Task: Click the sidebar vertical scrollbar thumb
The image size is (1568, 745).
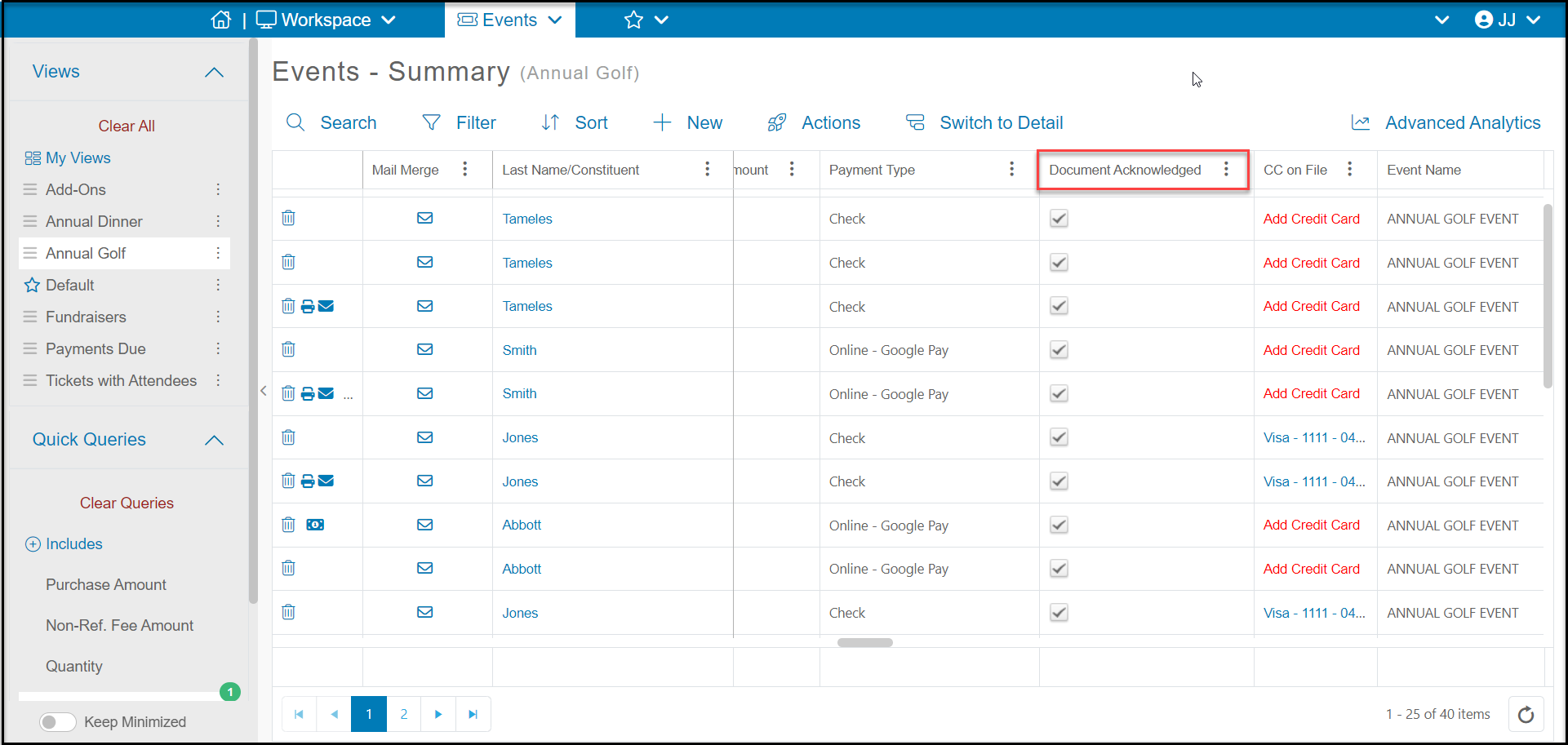Action: 253,322
